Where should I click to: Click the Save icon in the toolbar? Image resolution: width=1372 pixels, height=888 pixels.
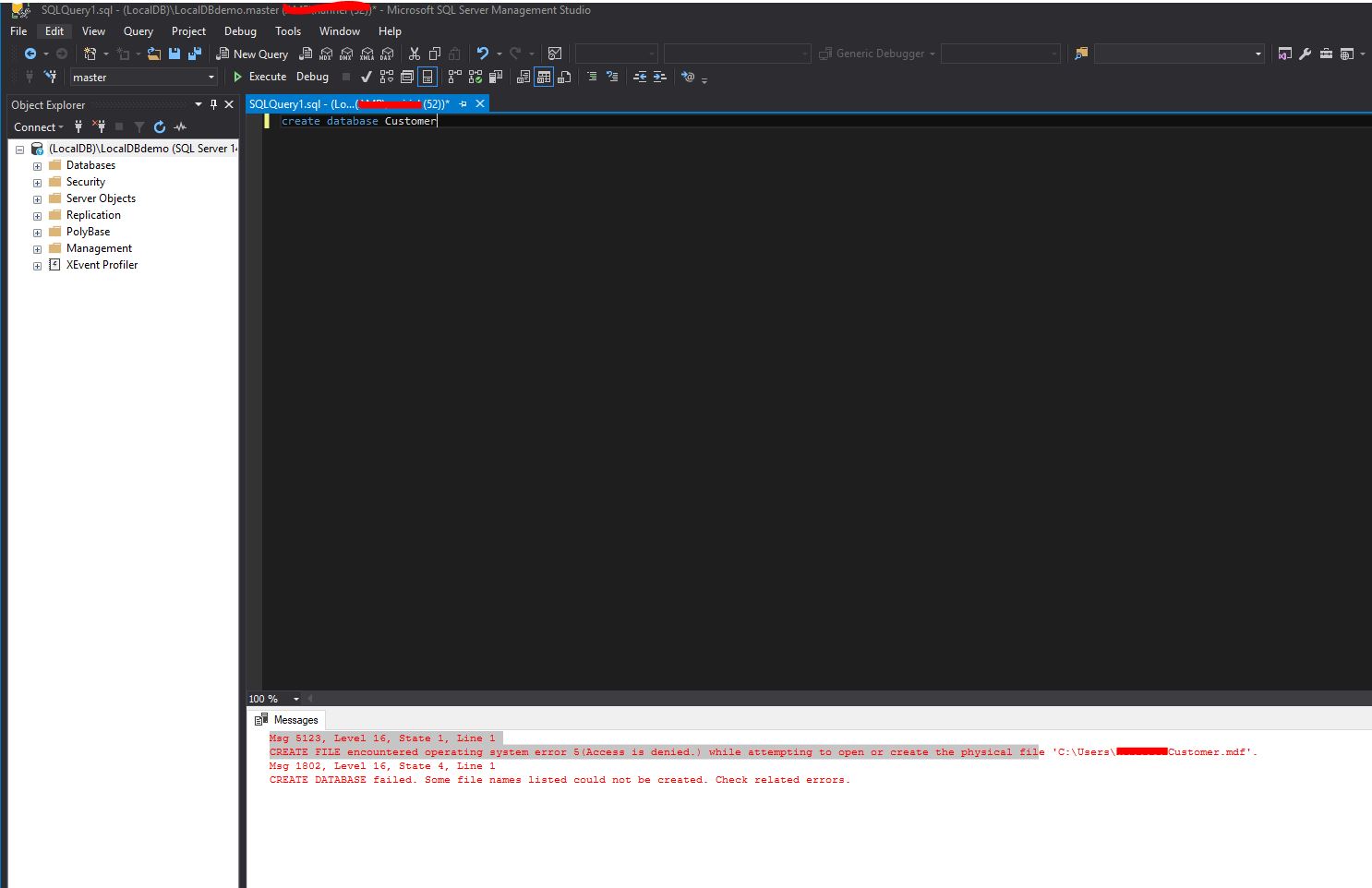(x=175, y=54)
